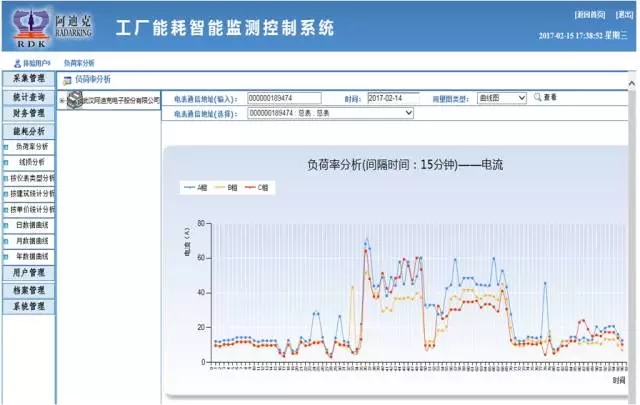Toggle the B相 series in chart legend
Viewport: 640px width, 405px height.
pyautogui.click(x=226, y=187)
